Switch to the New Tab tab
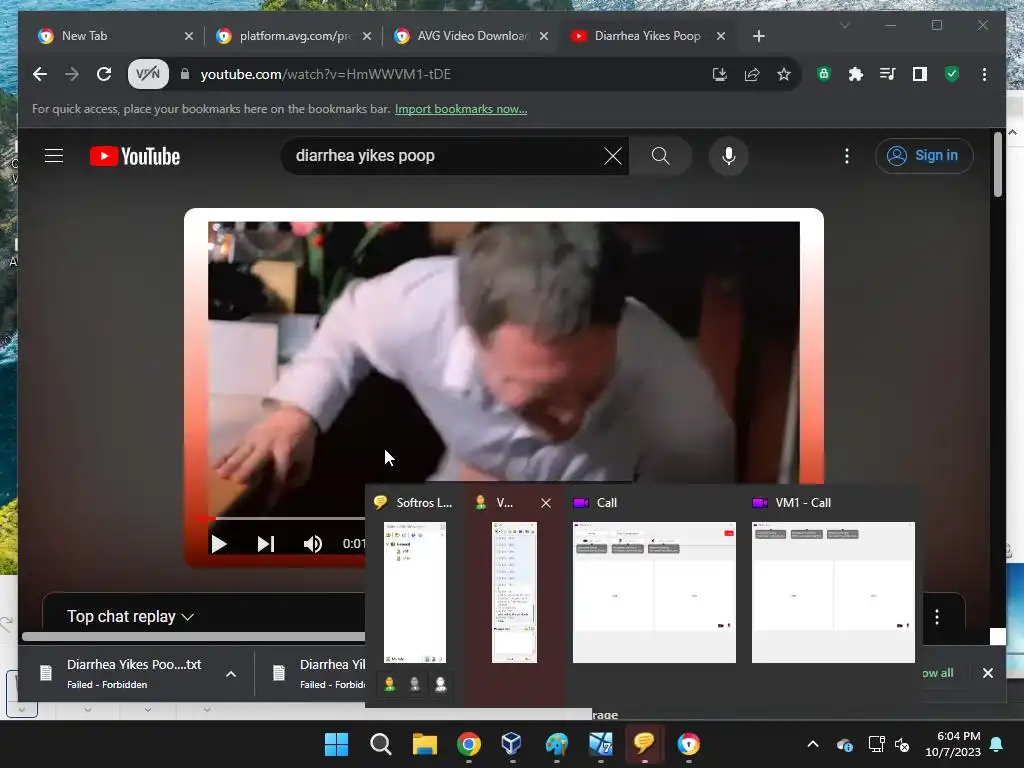The image size is (1024, 768). [116, 36]
